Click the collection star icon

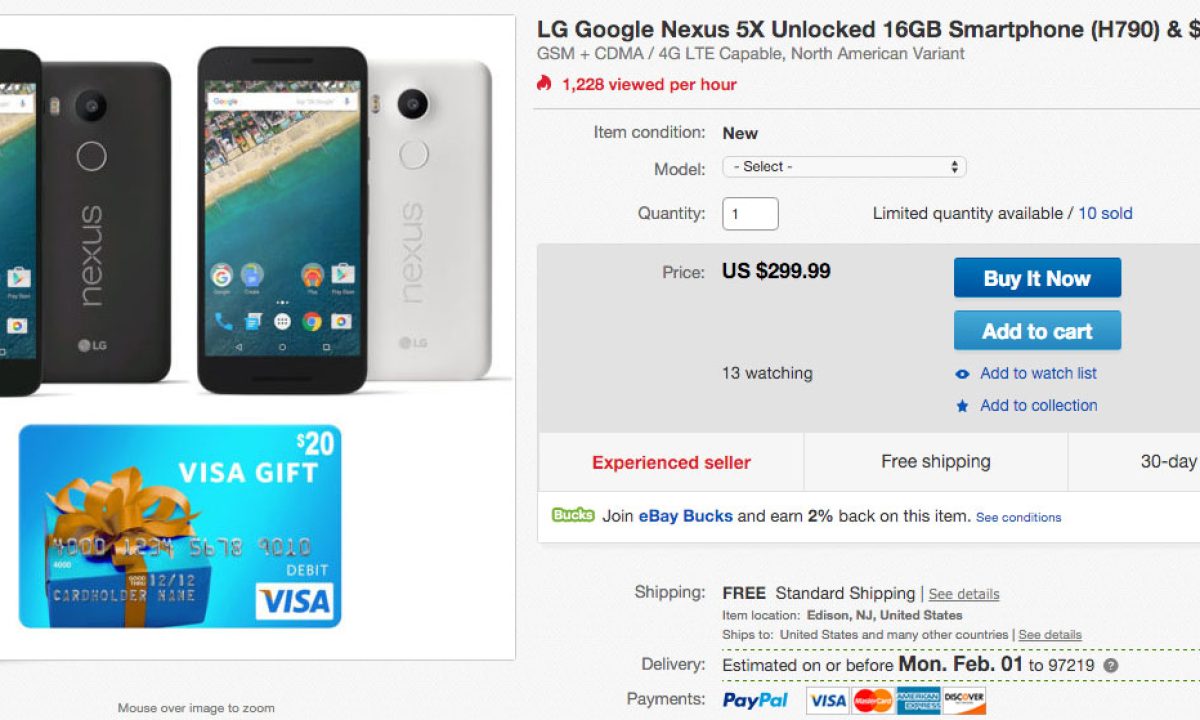click(x=962, y=406)
